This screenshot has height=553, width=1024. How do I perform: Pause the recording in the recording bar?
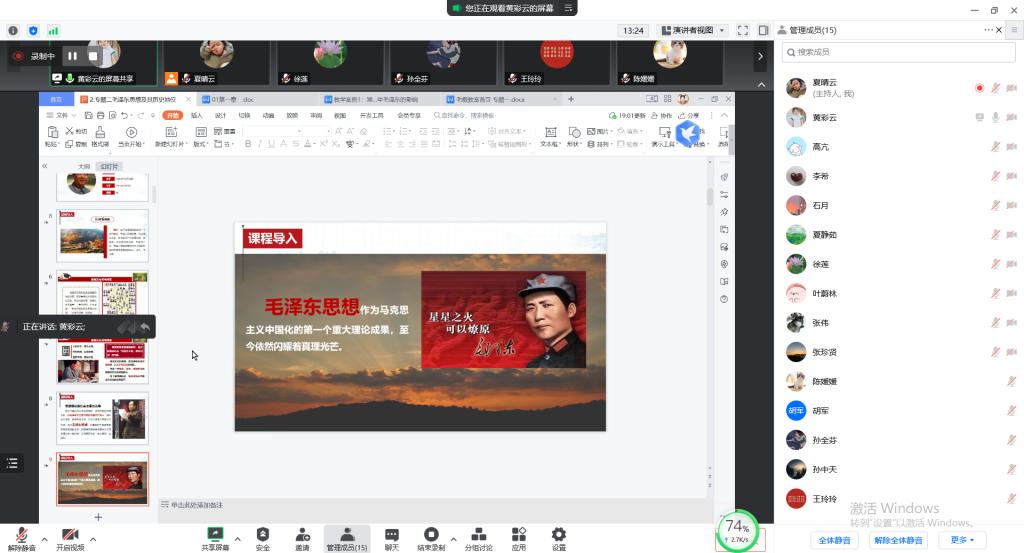(72, 56)
